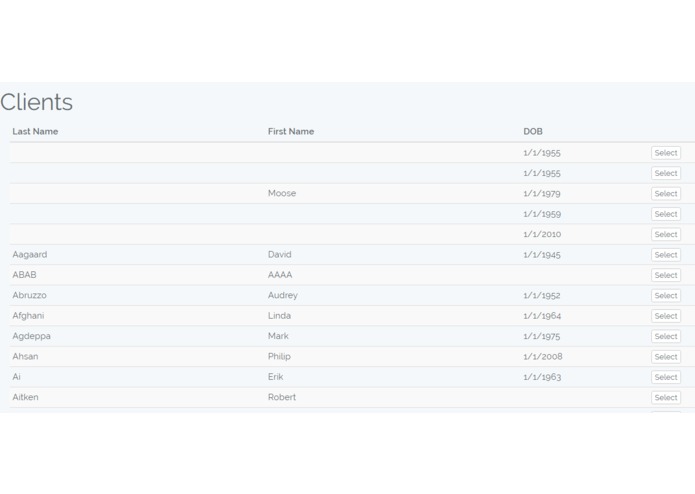
Task: Click the Ahsan last name cell
Action: pyautogui.click(x=25, y=357)
